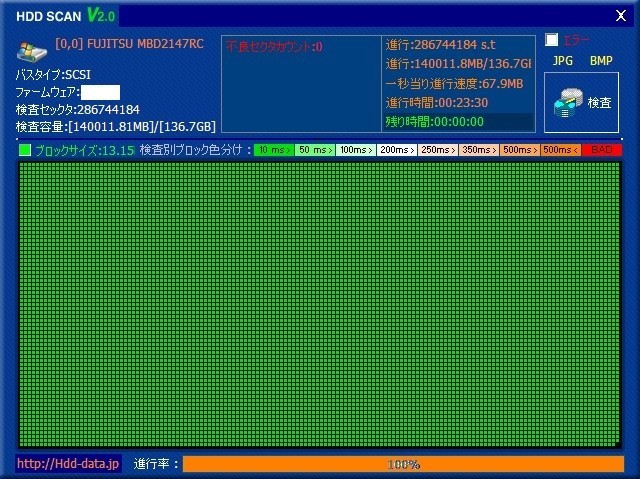Image resolution: width=640 pixels, height=479 pixels.
Task: Start scan with the 検査 button label
Action: [599, 102]
